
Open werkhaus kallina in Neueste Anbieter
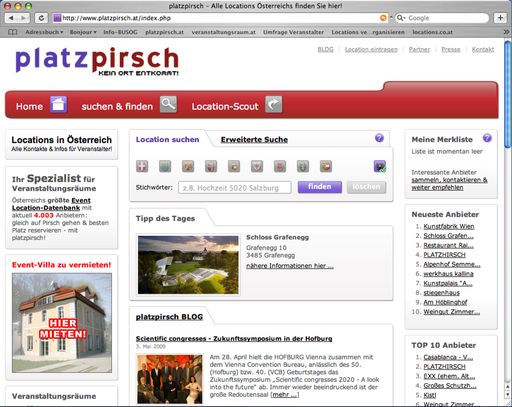coord(448,274)
